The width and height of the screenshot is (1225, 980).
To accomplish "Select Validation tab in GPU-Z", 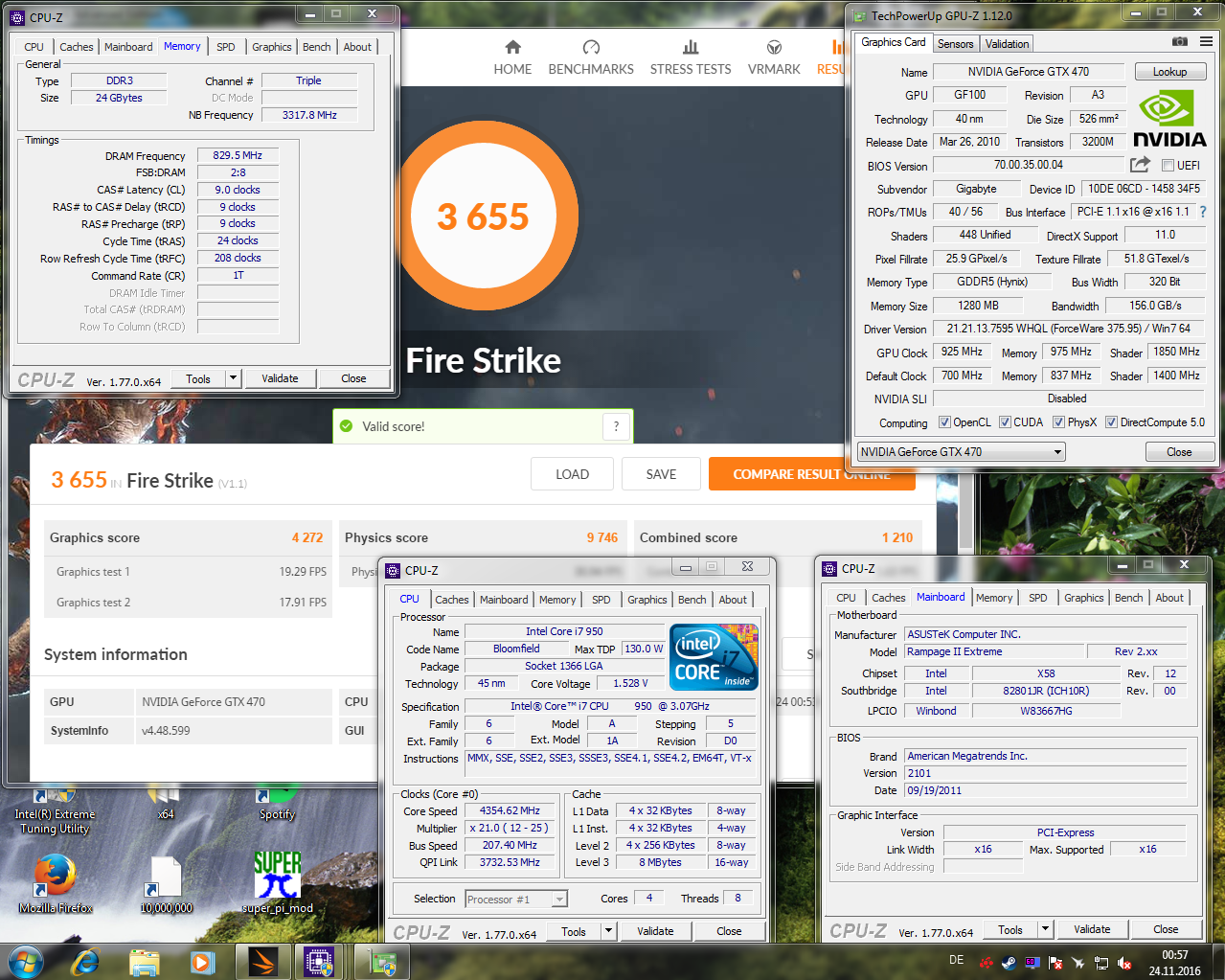I will tap(1007, 44).
